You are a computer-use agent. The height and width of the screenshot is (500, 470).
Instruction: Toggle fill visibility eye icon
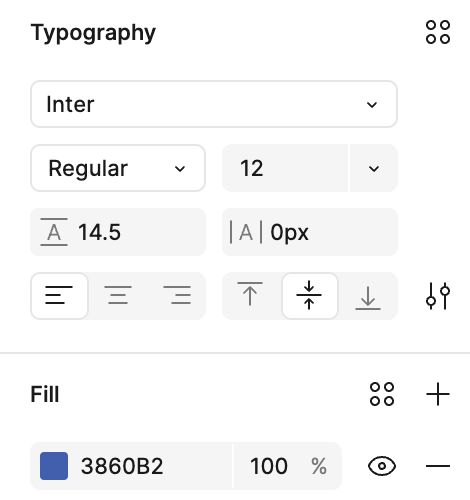click(382, 466)
